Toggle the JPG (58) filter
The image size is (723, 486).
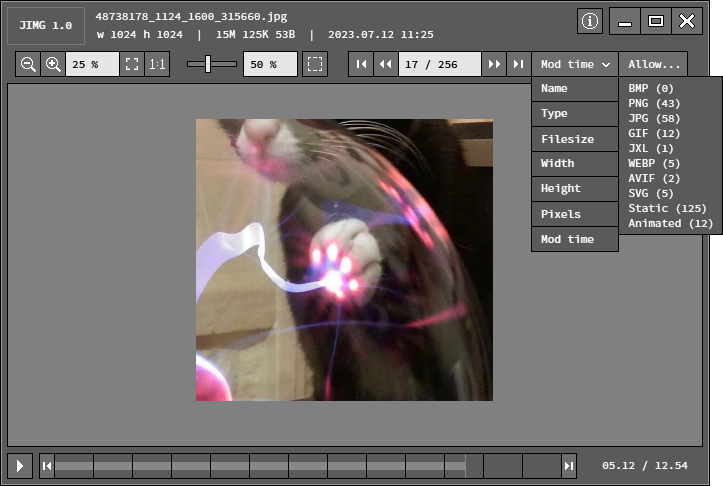654,119
